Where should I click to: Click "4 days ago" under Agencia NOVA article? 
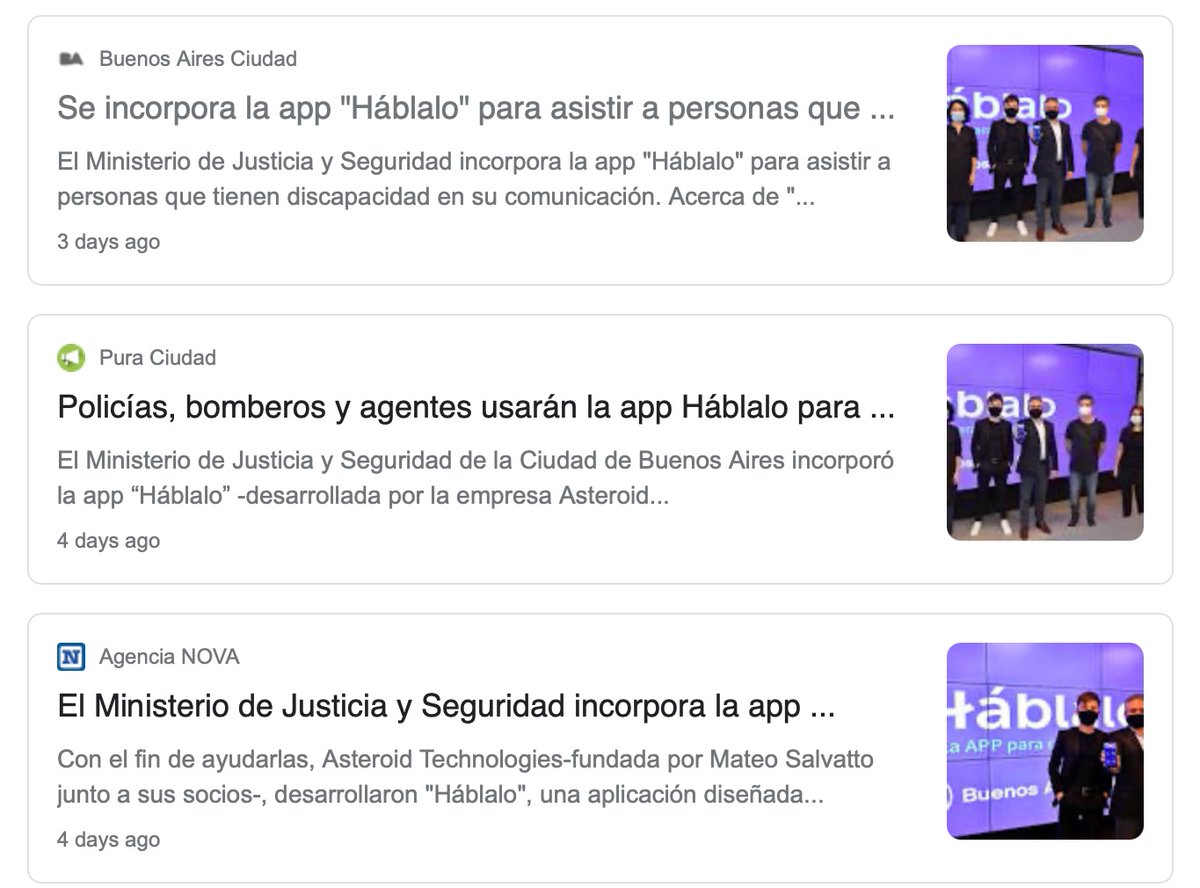tap(109, 840)
